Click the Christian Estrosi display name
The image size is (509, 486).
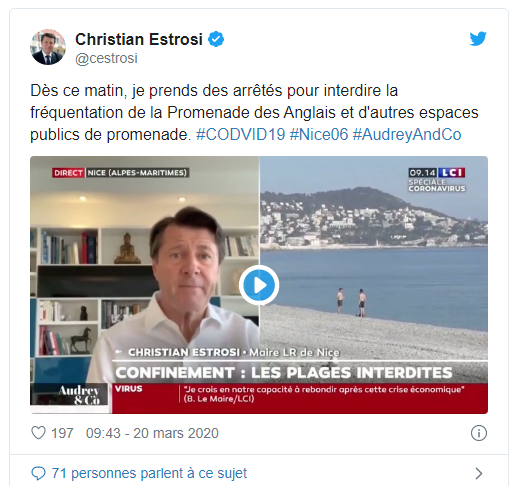point(139,39)
